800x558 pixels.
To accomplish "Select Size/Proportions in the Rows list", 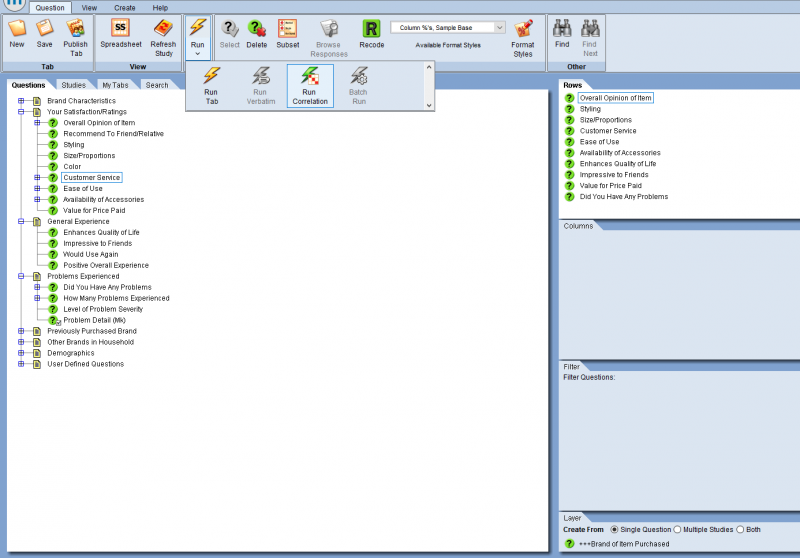I will (x=606, y=120).
